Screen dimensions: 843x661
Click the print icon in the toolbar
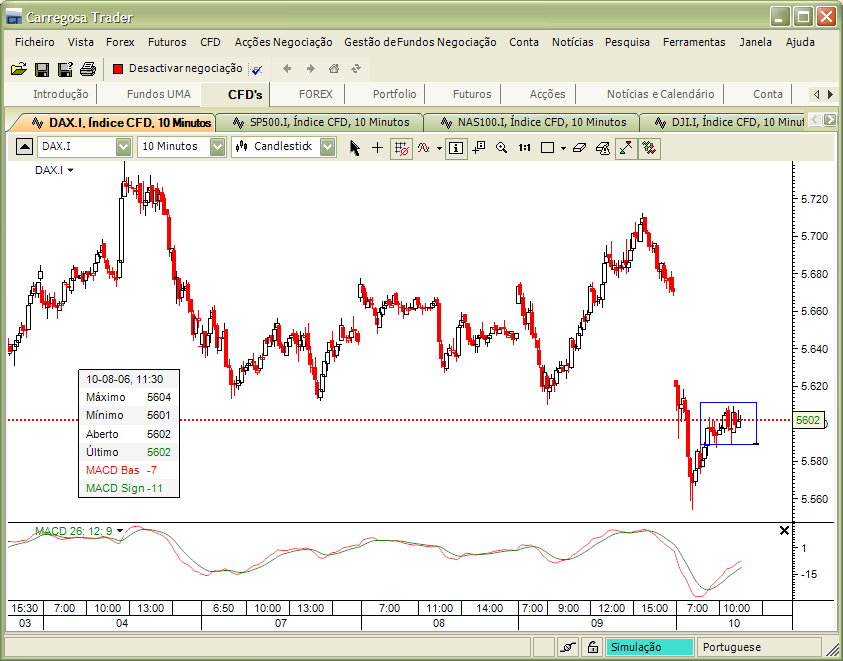click(x=86, y=69)
